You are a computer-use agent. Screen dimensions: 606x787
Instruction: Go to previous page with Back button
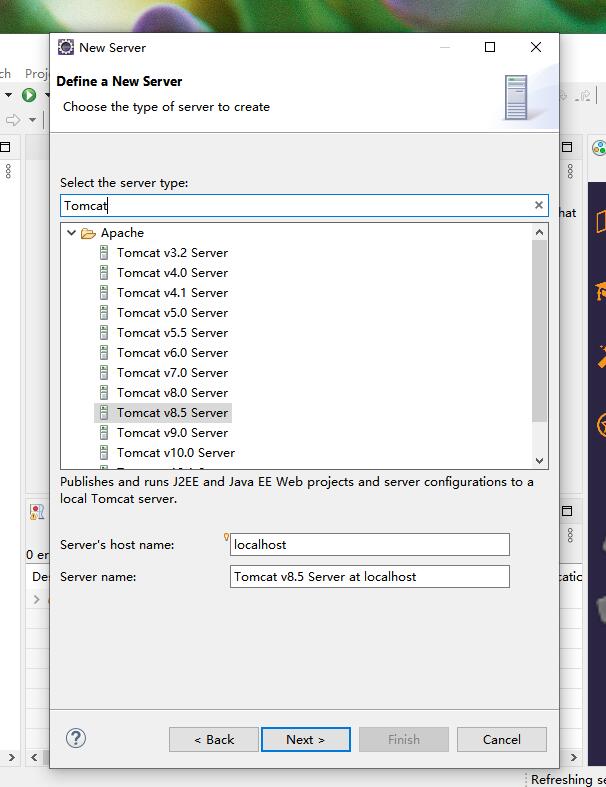click(214, 739)
